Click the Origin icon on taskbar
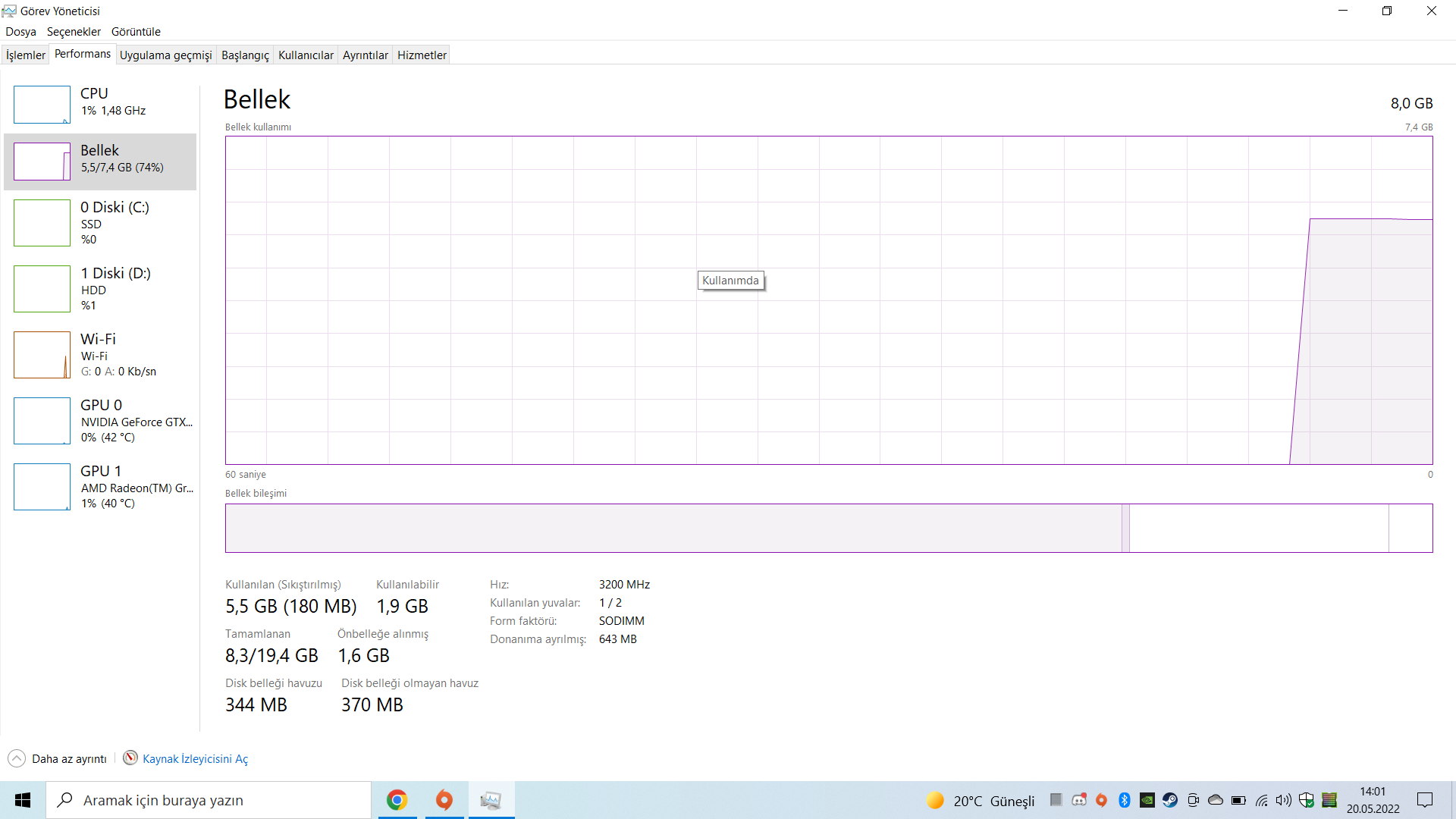Screen dimensions: 1456x819 click(444, 800)
